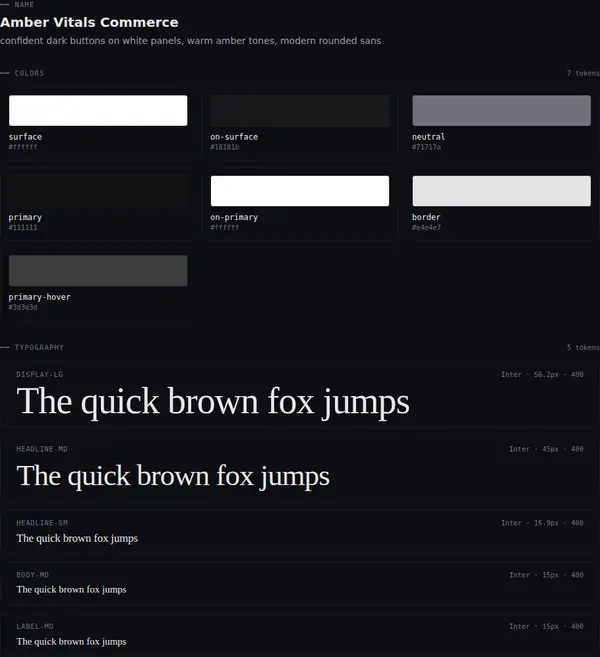Viewport: 600px width, 657px height.
Task: Click the '7 tokens' count label
Action: [583, 73]
